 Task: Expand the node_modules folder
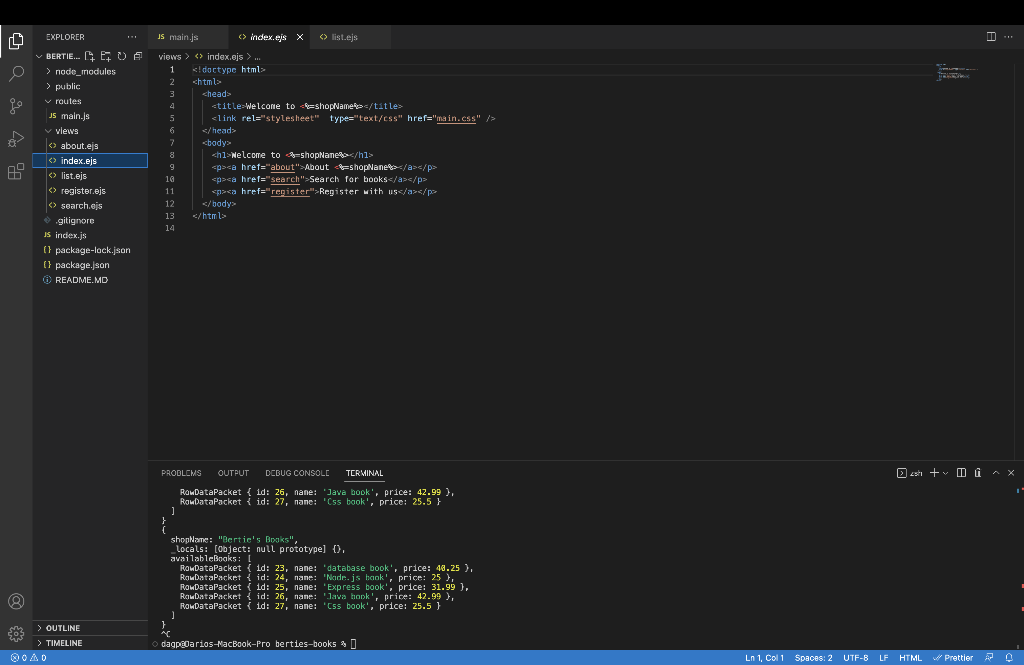84,72
